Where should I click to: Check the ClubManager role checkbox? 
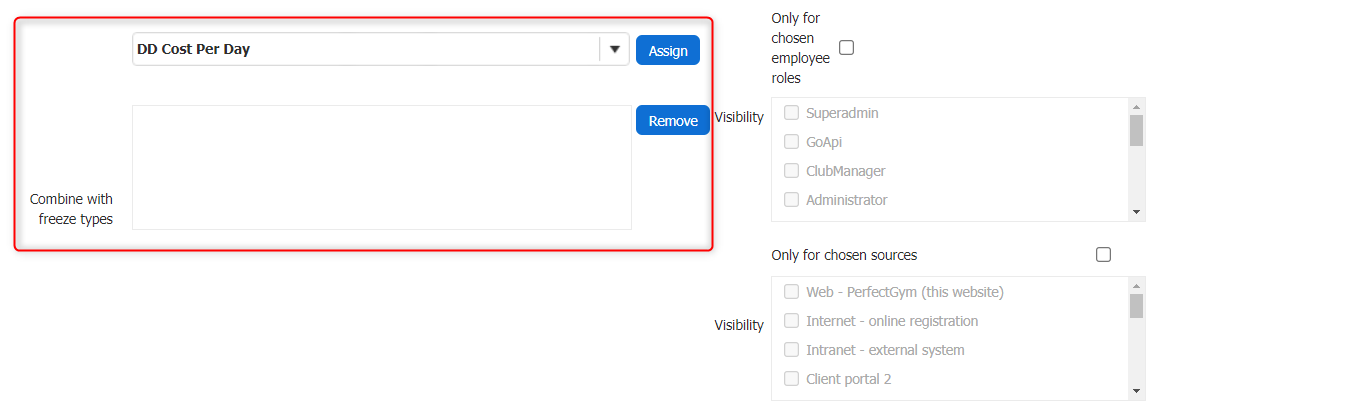pos(791,171)
